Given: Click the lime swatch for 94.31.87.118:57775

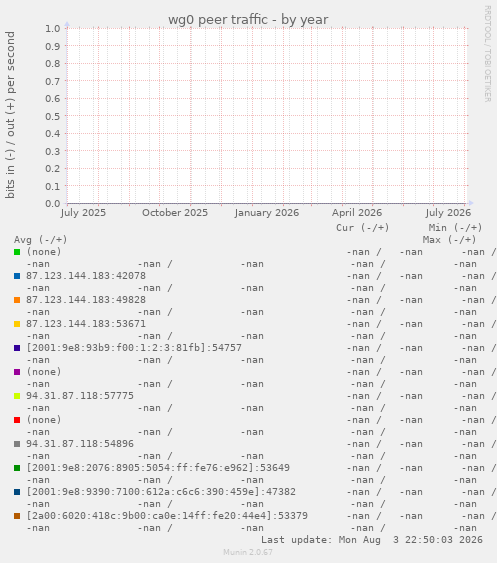Looking at the screenshot, I should point(17,396).
